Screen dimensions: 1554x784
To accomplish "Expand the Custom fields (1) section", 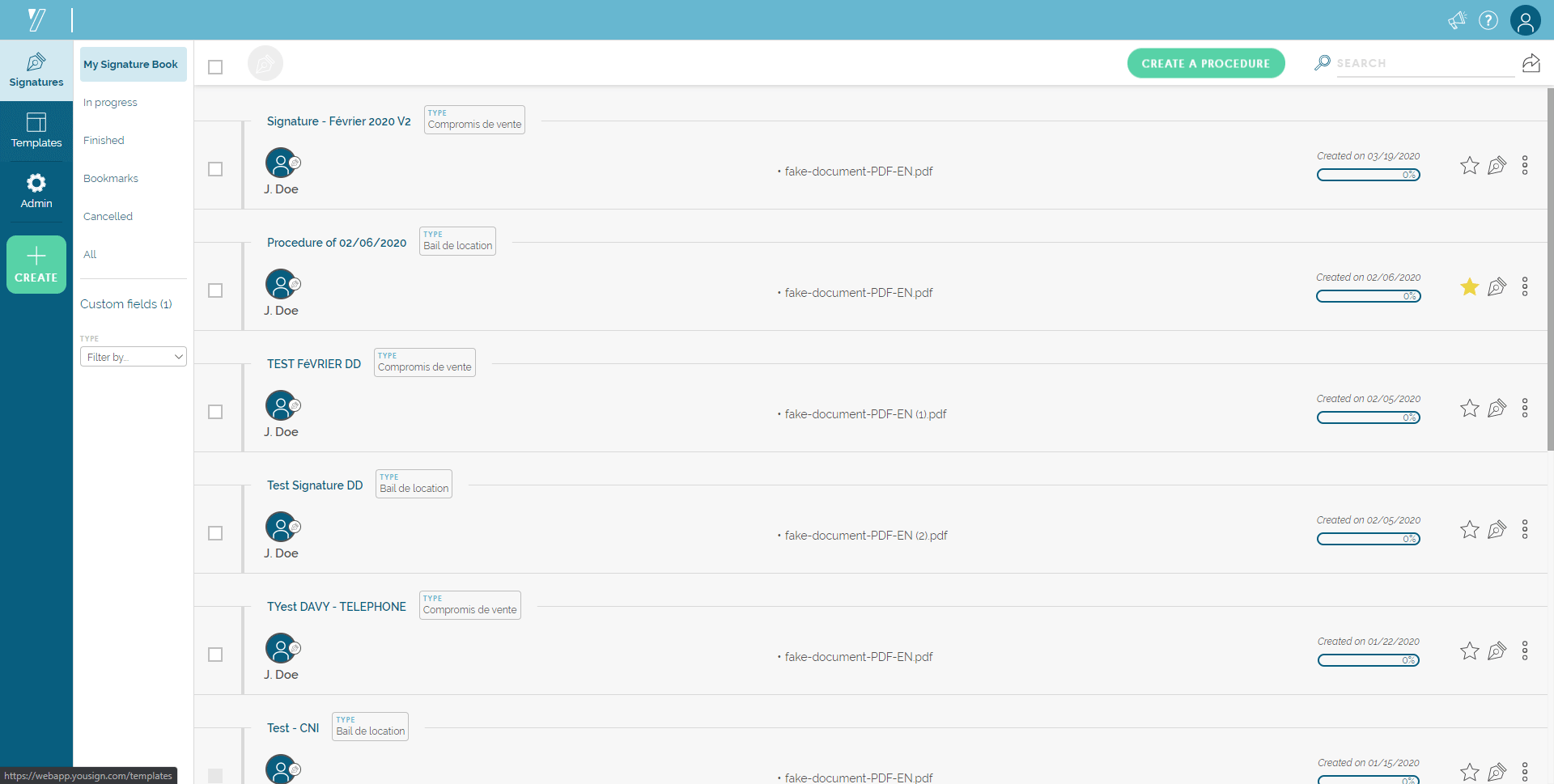I will pos(126,304).
